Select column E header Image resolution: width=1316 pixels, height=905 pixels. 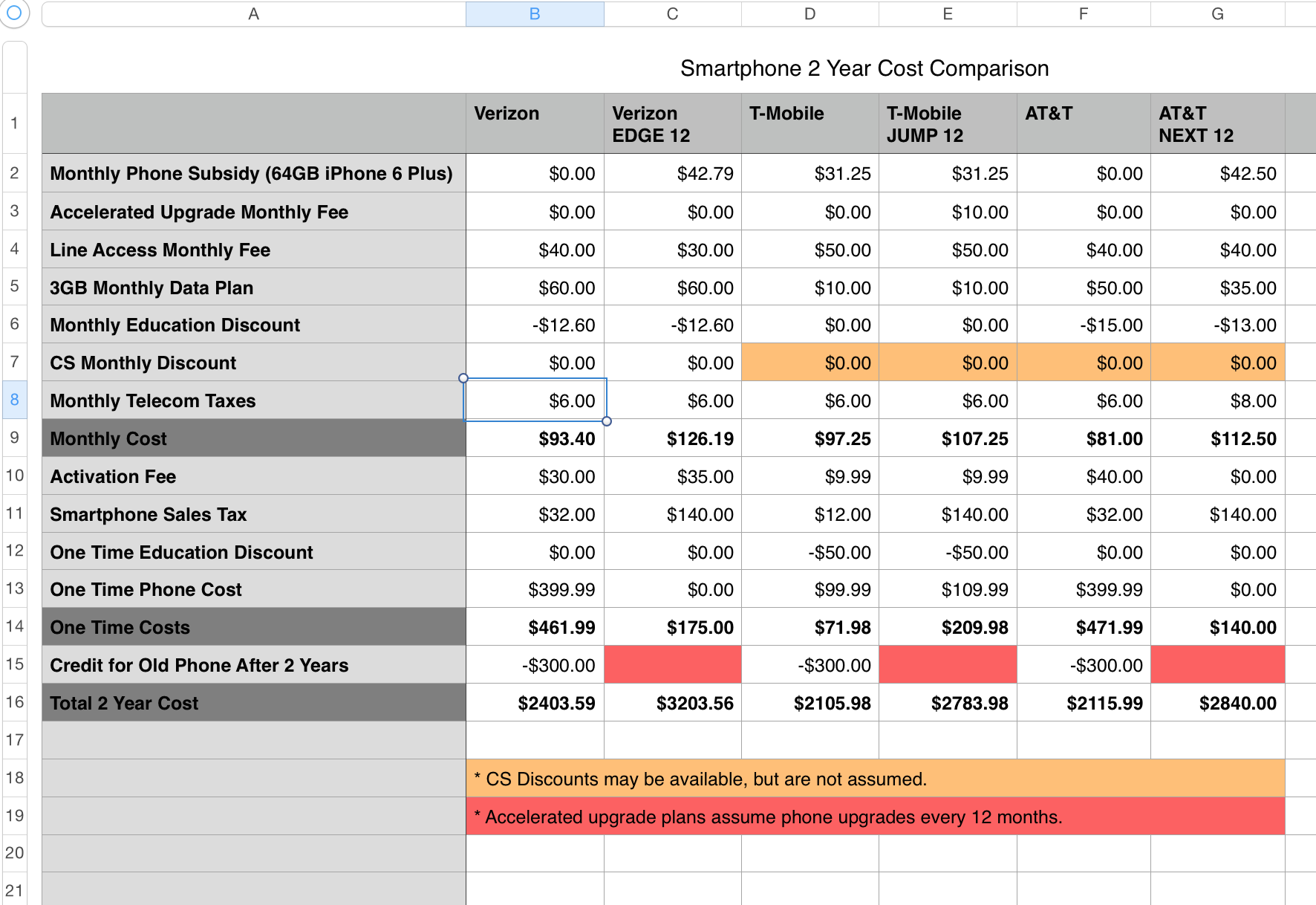coord(948,14)
